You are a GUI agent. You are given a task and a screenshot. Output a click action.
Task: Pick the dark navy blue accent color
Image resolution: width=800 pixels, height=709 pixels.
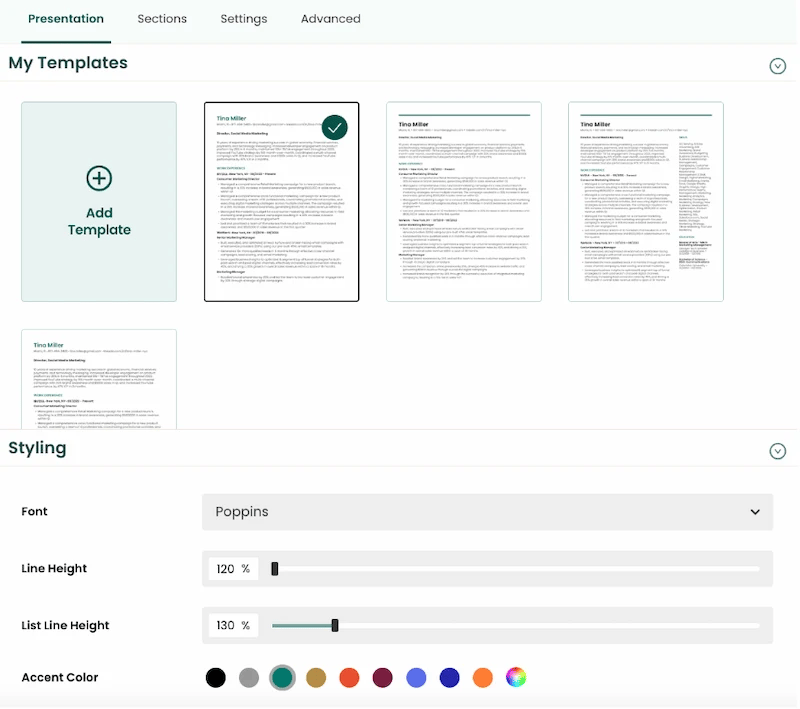click(x=449, y=678)
